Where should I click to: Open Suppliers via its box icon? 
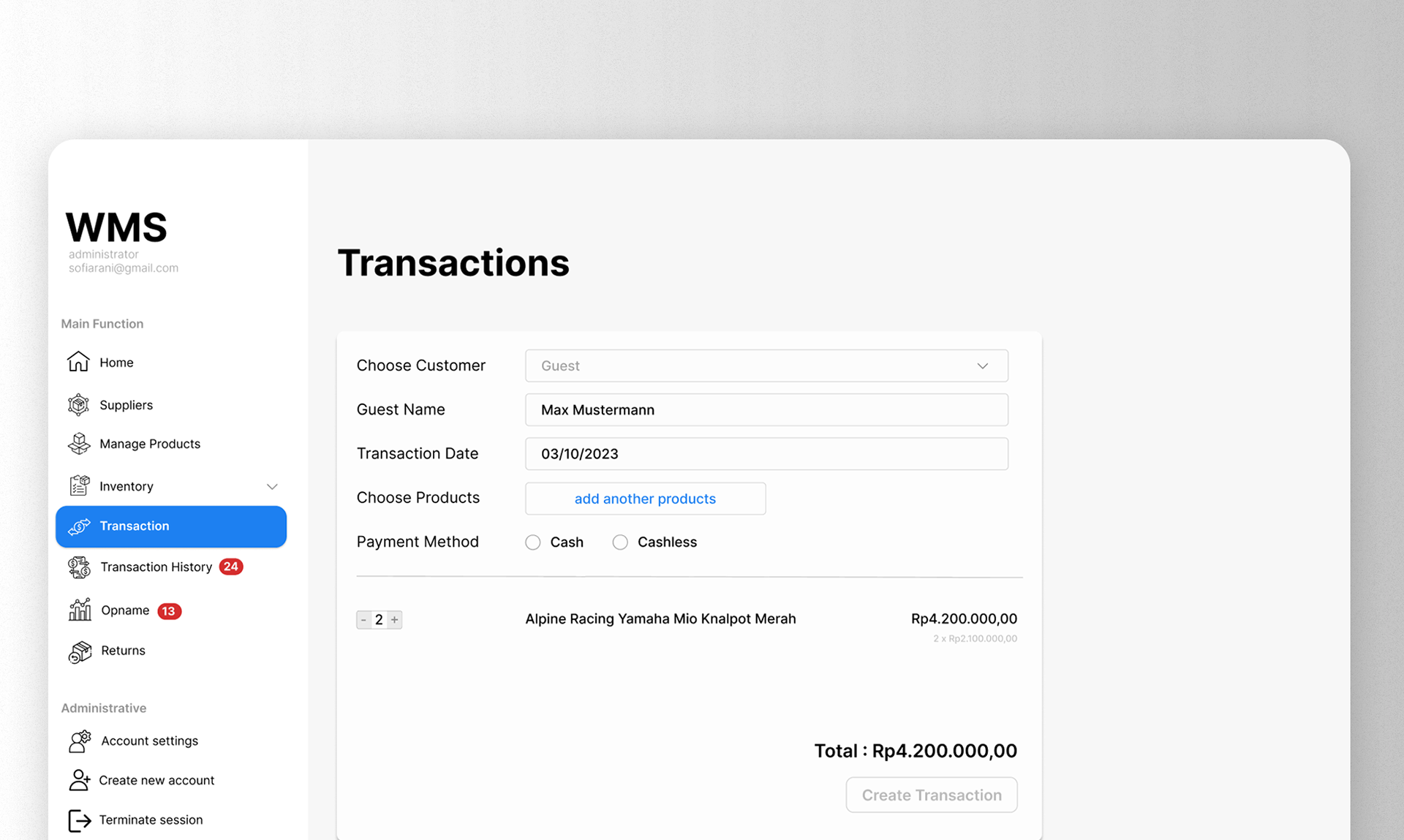point(78,404)
